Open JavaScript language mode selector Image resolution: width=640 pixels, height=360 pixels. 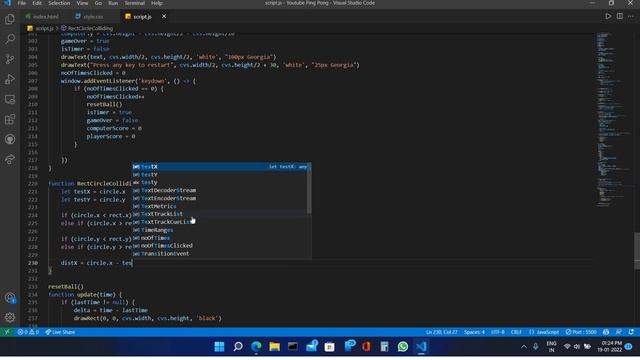click(x=544, y=332)
